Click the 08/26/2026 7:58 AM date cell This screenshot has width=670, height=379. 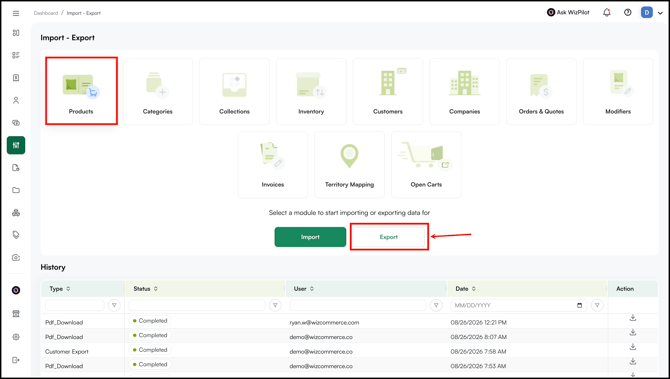coord(479,352)
